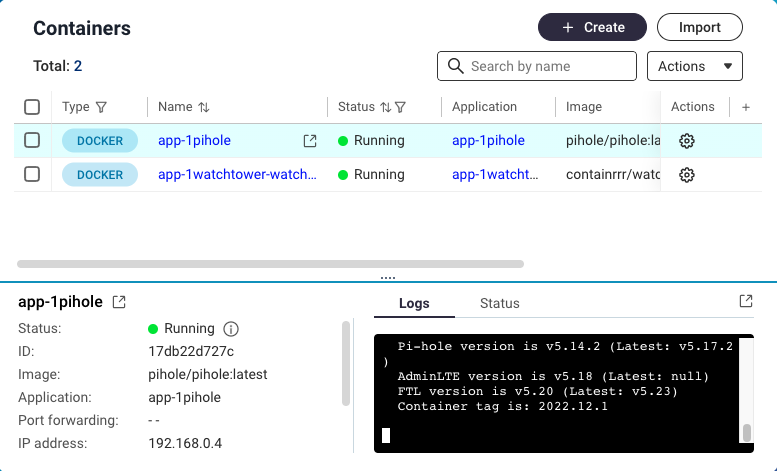Click the Actions column header
Image resolution: width=777 pixels, height=471 pixels.
692,107
